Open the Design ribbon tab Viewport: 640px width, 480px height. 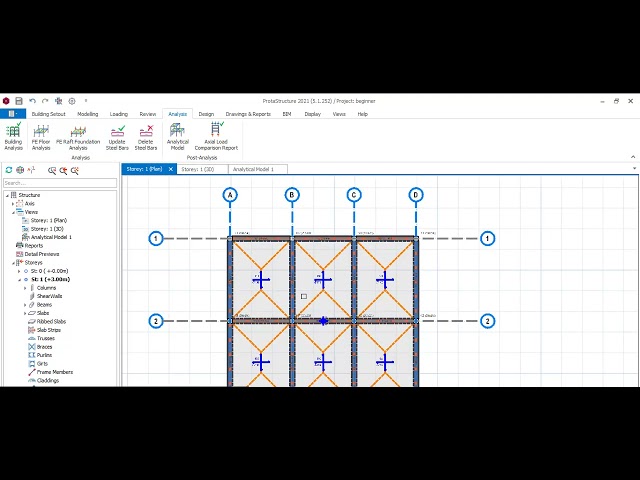pos(206,114)
